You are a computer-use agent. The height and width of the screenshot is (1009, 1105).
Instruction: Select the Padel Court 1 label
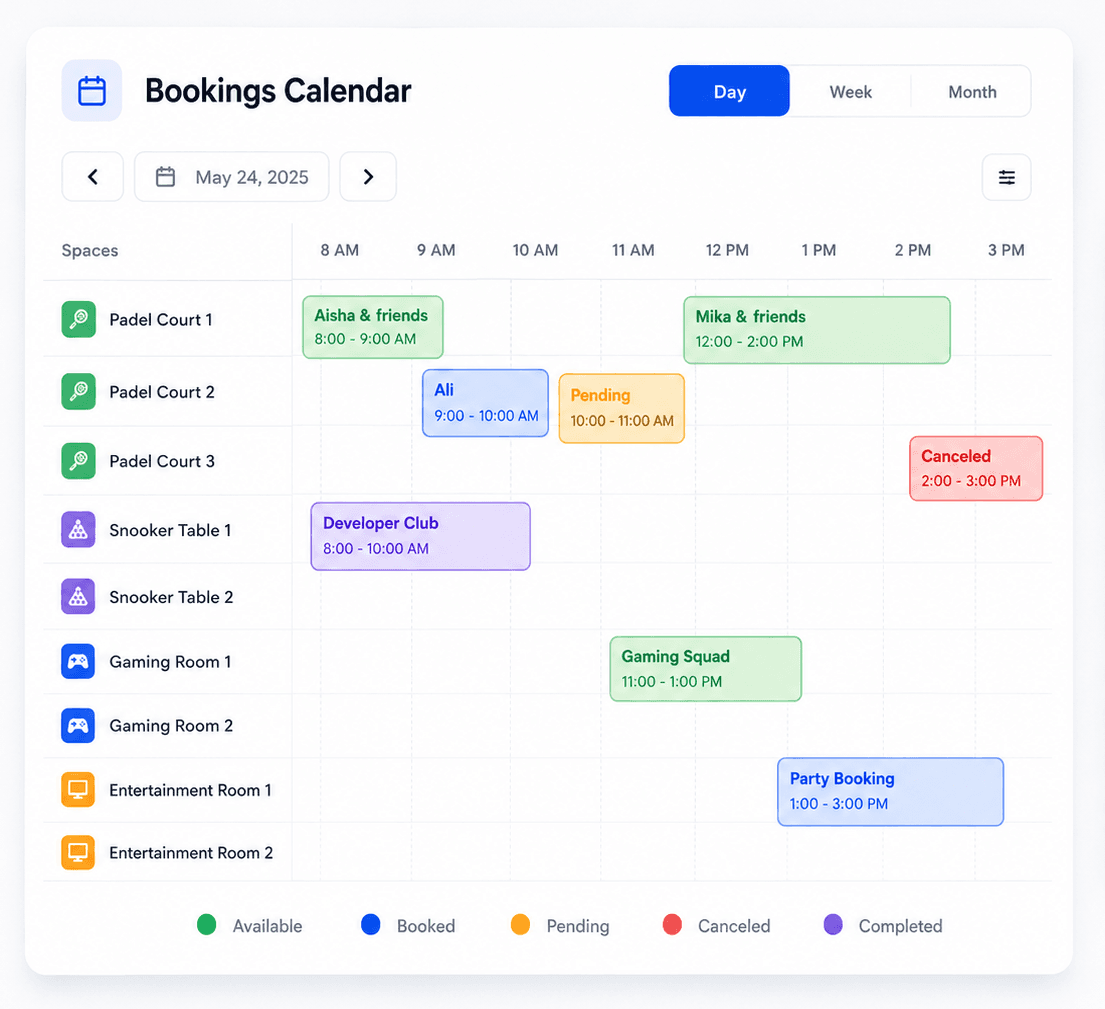[161, 320]
